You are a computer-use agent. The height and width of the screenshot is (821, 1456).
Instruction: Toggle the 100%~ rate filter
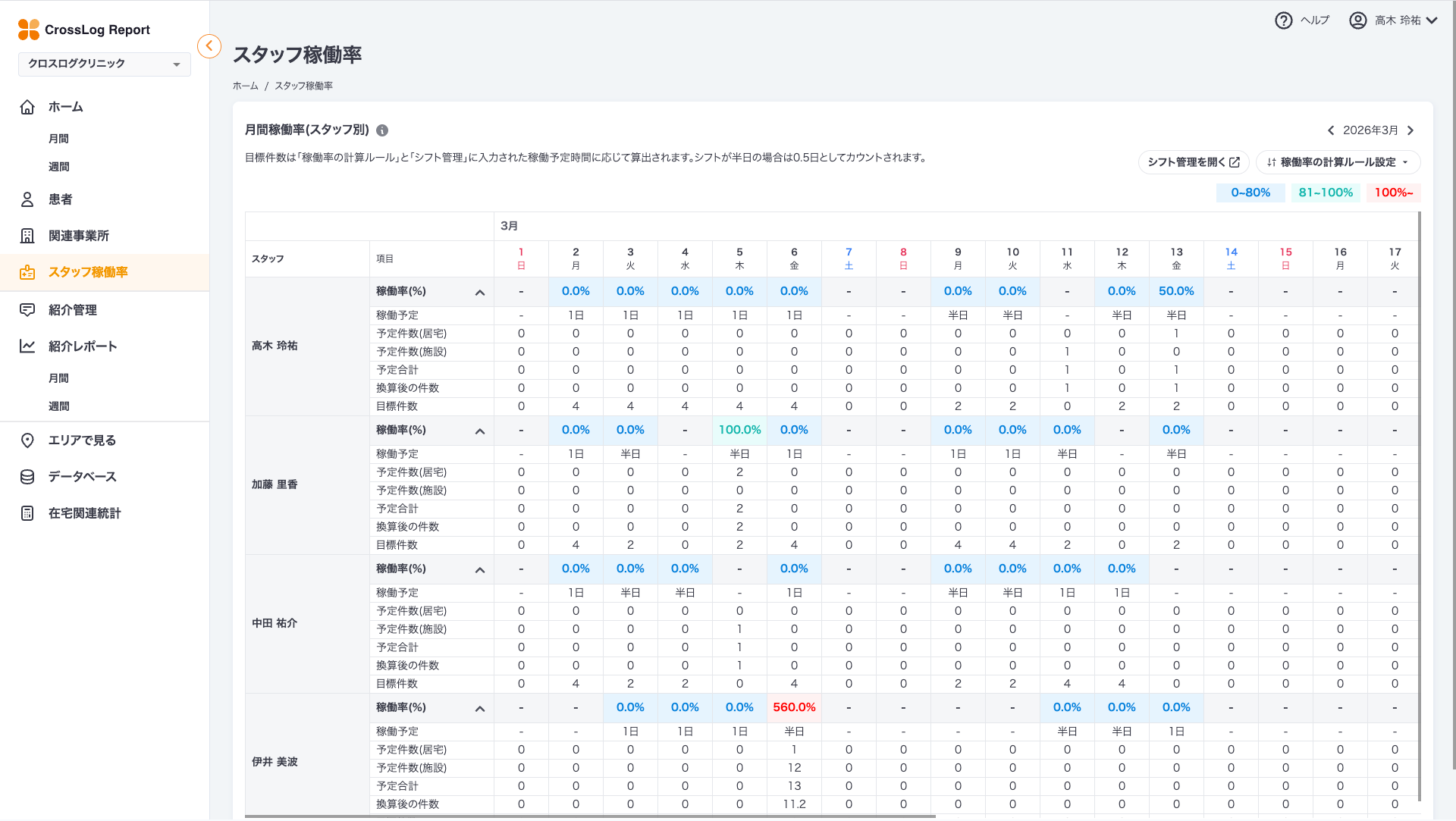pyautogui.click(x=1394, y=193)
